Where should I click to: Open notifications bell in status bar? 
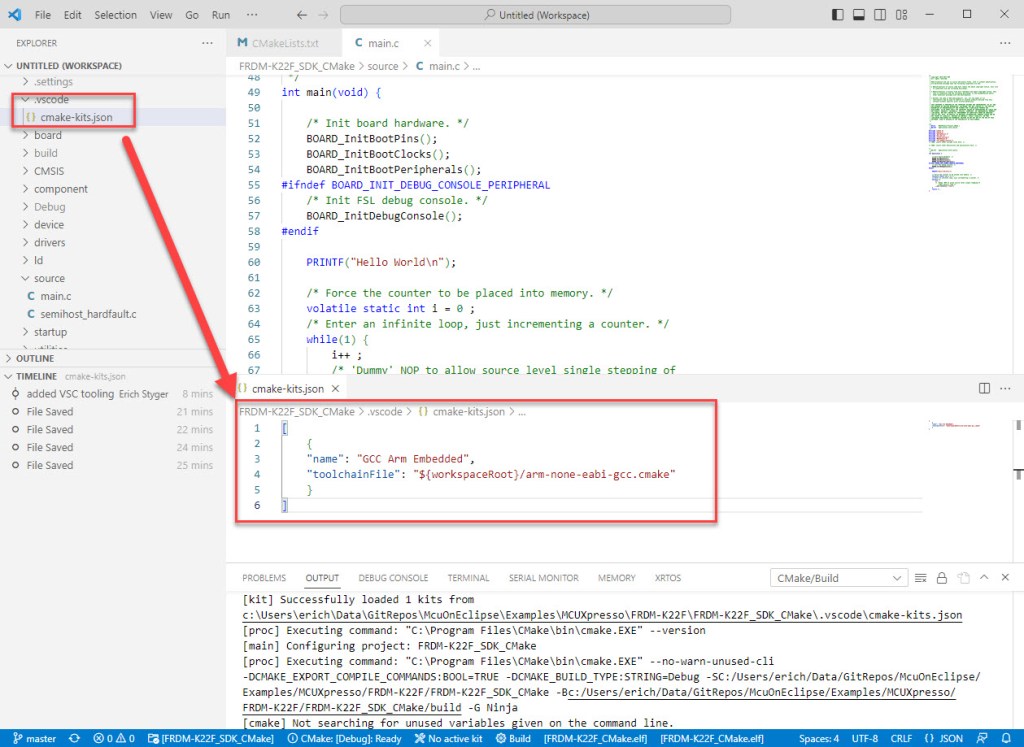tap(1007, 739)
